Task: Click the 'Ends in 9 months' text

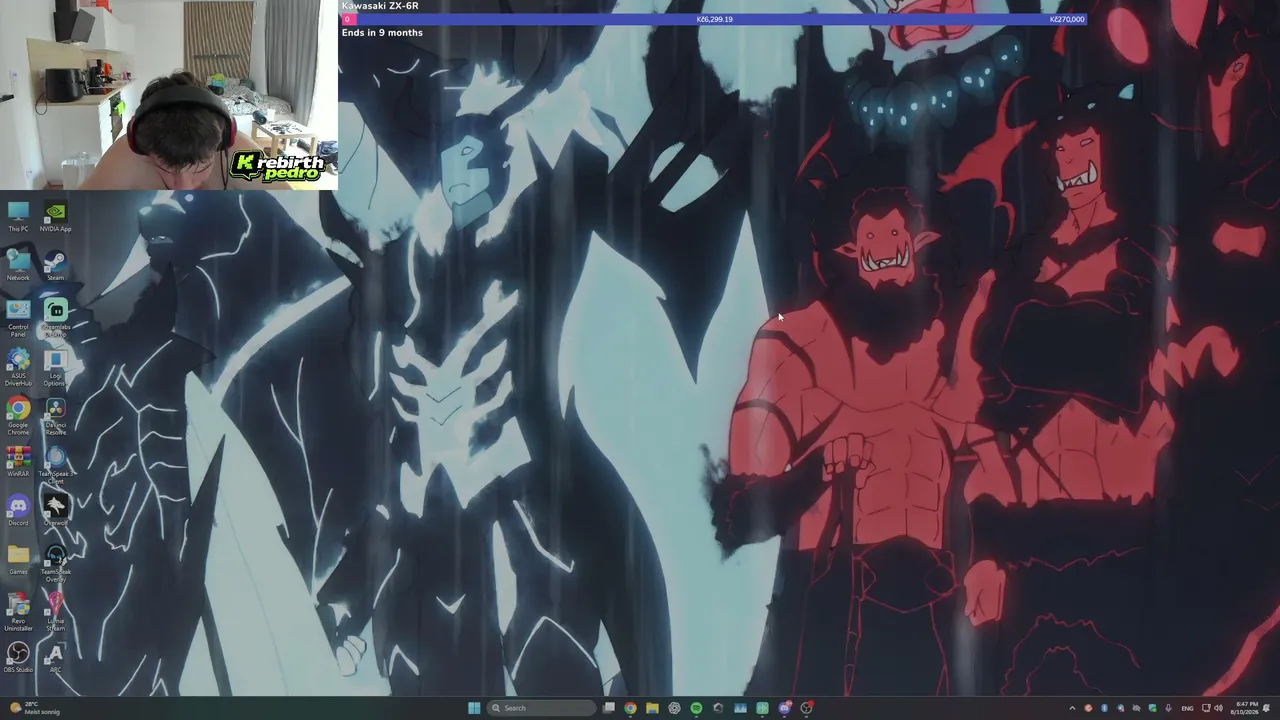Action: [x=382, y=33]
